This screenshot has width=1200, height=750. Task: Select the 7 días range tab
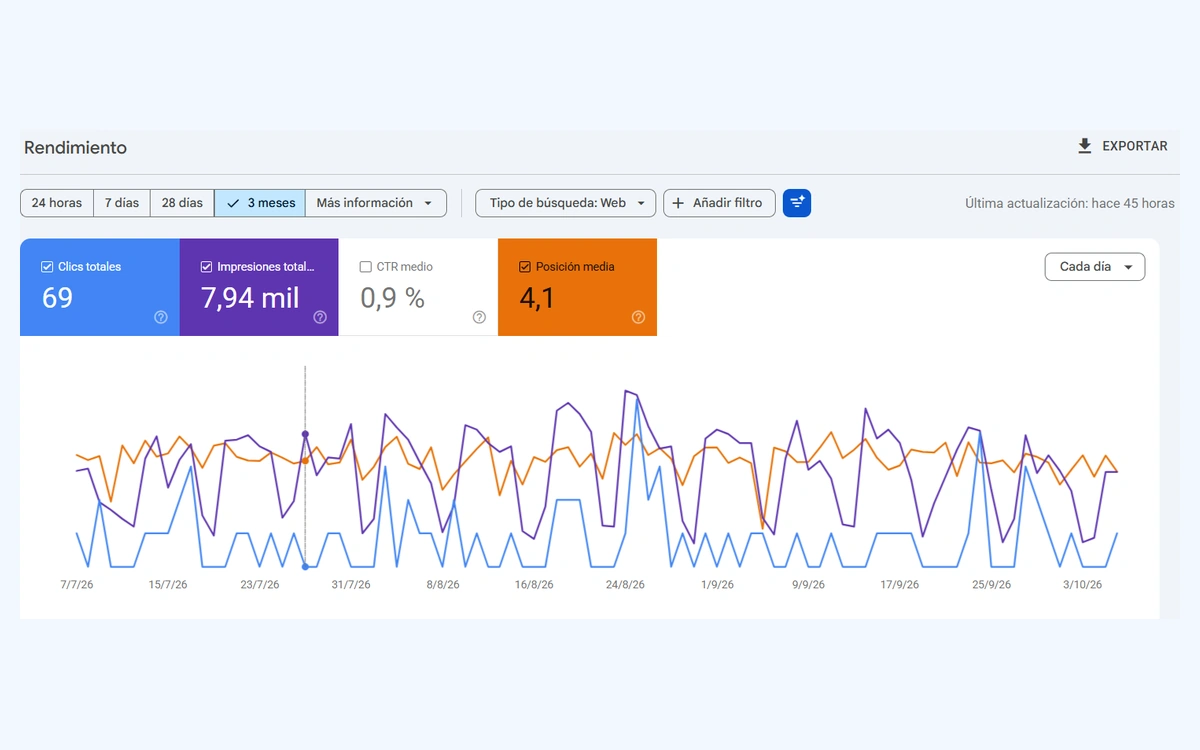tap(122, 203)
